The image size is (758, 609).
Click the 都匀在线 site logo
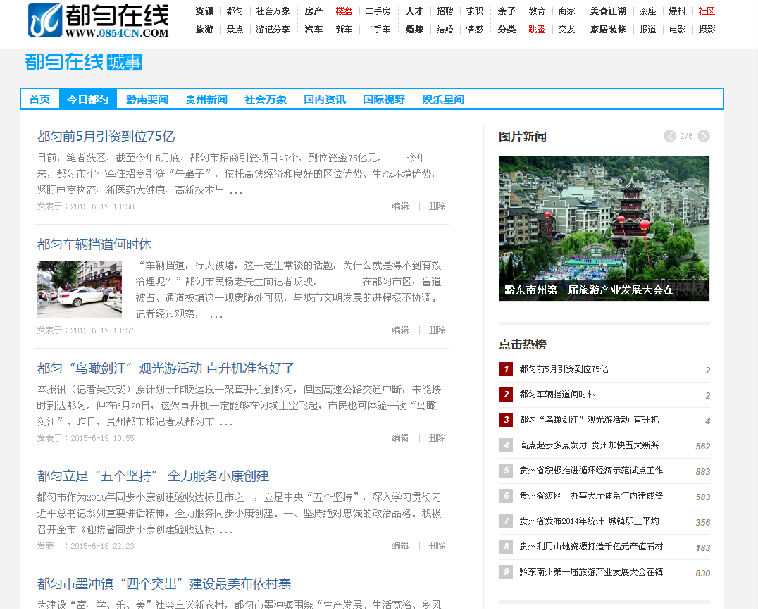click(x=98, y=20)
